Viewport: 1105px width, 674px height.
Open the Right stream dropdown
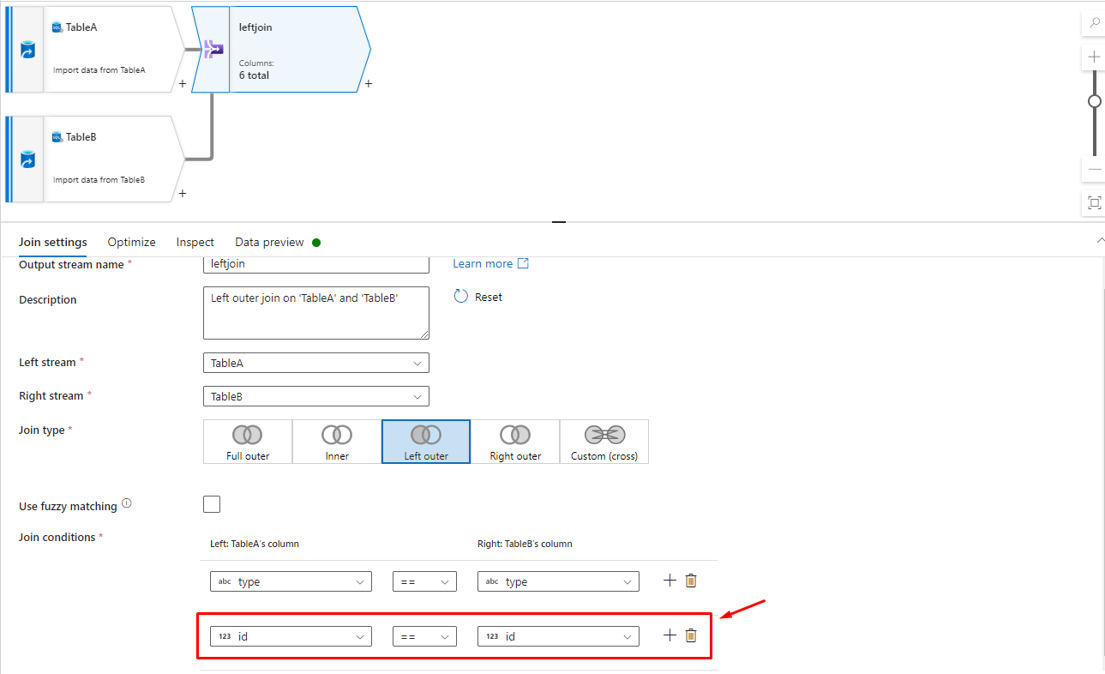(316, 396)
